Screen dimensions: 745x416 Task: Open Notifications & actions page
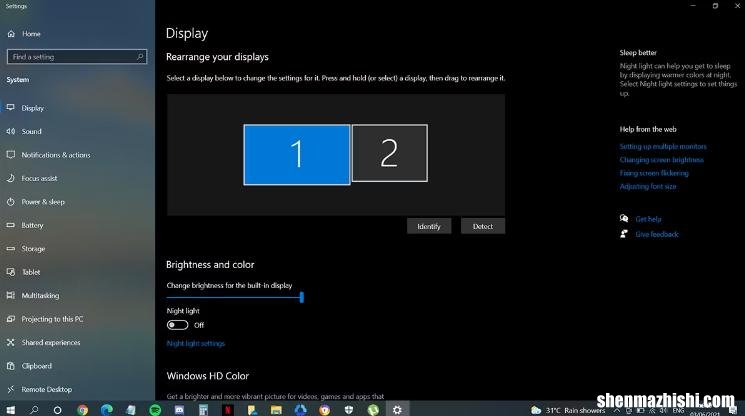(x=56, y=155)
